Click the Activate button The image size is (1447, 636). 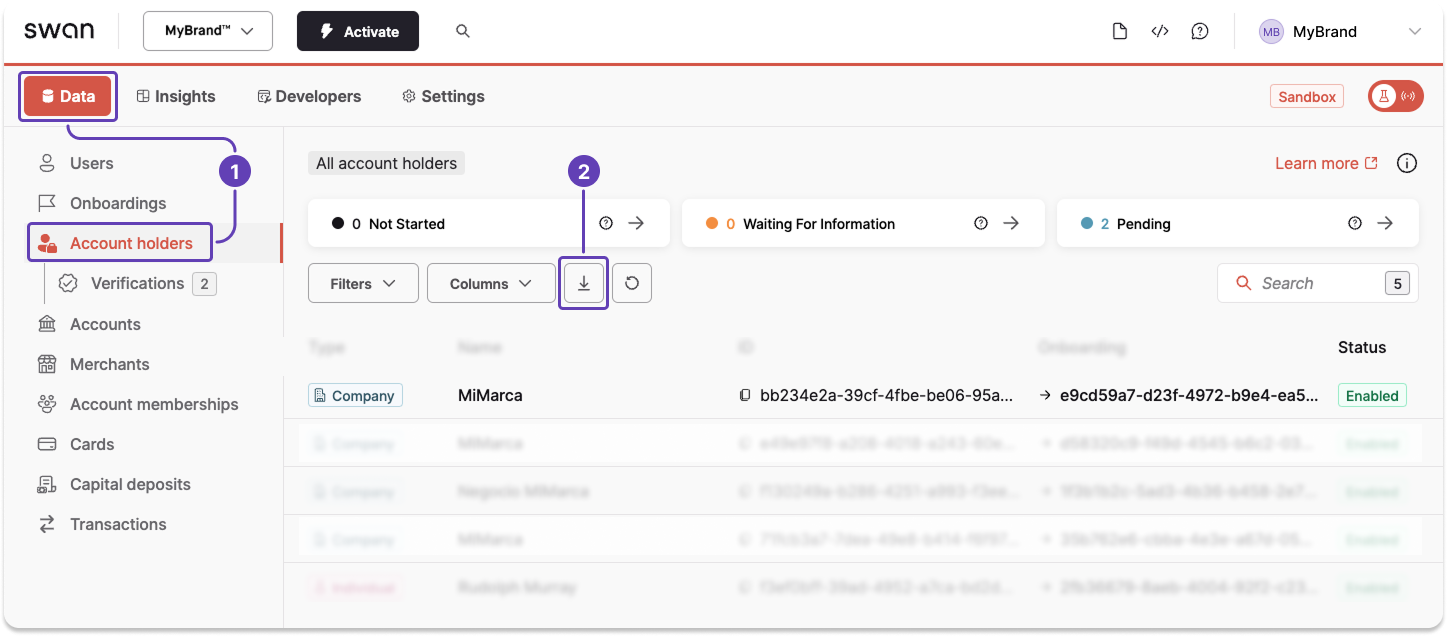click(357, 31)
